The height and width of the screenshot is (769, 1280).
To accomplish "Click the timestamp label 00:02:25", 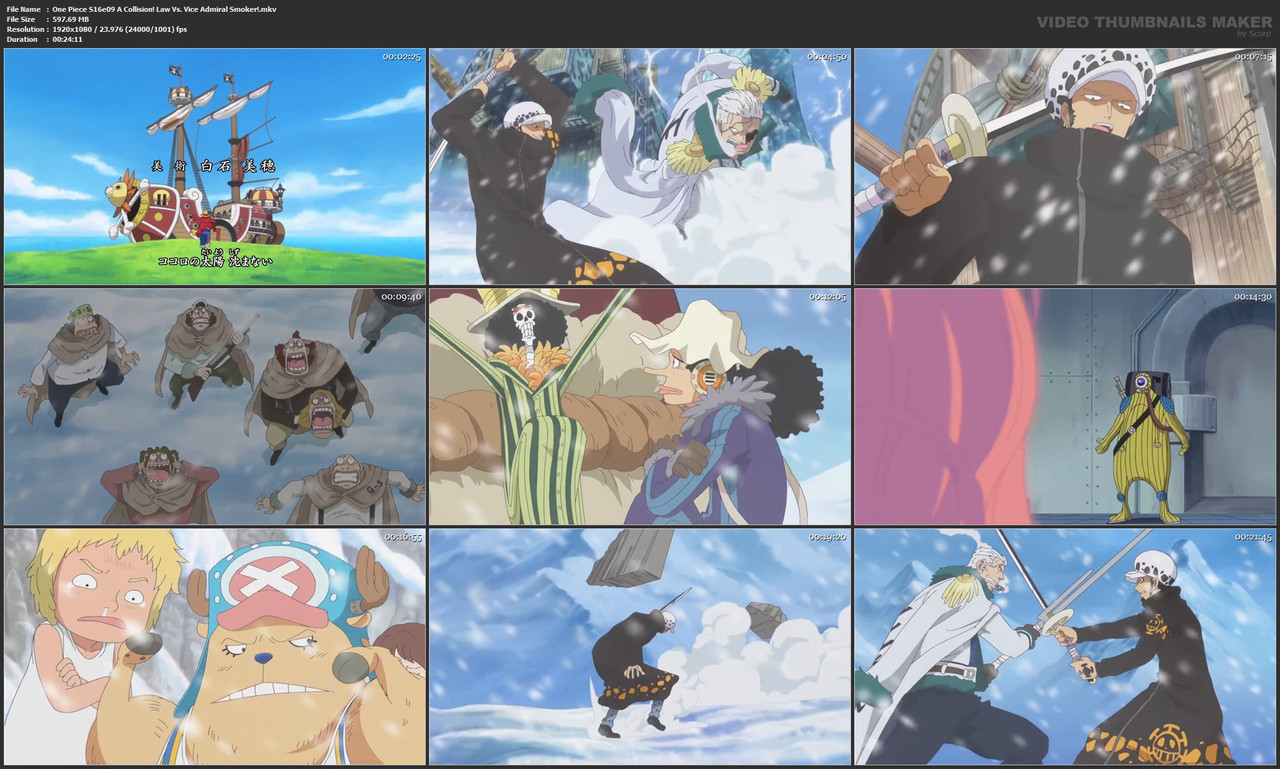I will [x=402, y=57].
